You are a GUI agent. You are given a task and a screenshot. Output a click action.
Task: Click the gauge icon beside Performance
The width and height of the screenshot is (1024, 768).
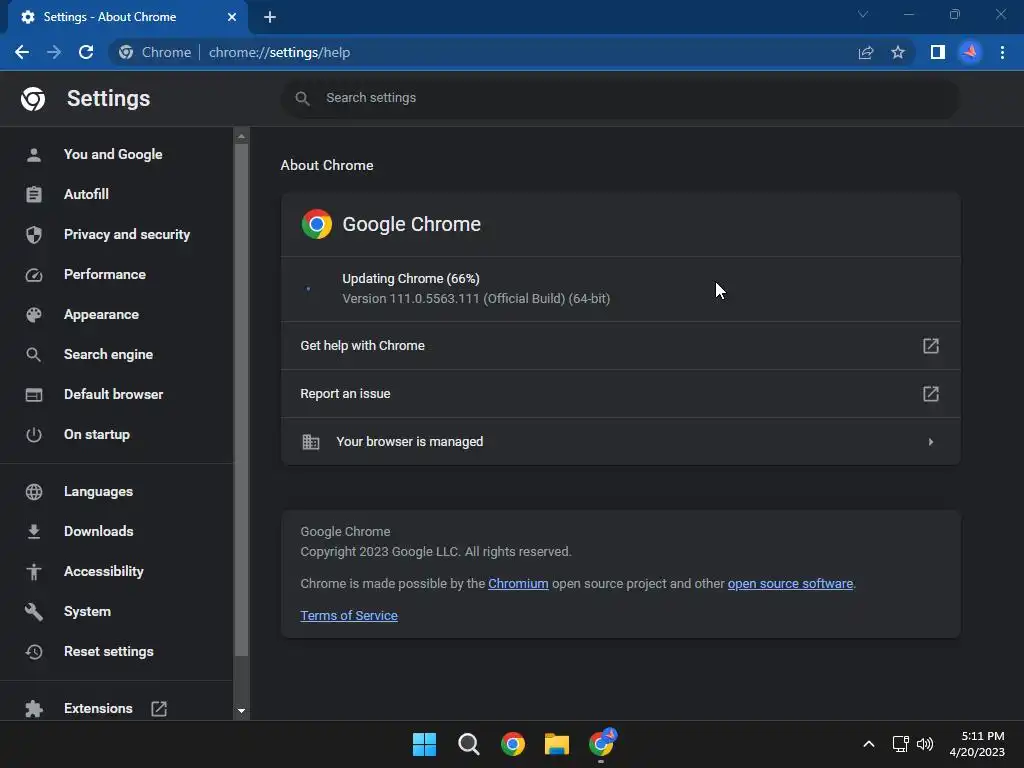34,275
